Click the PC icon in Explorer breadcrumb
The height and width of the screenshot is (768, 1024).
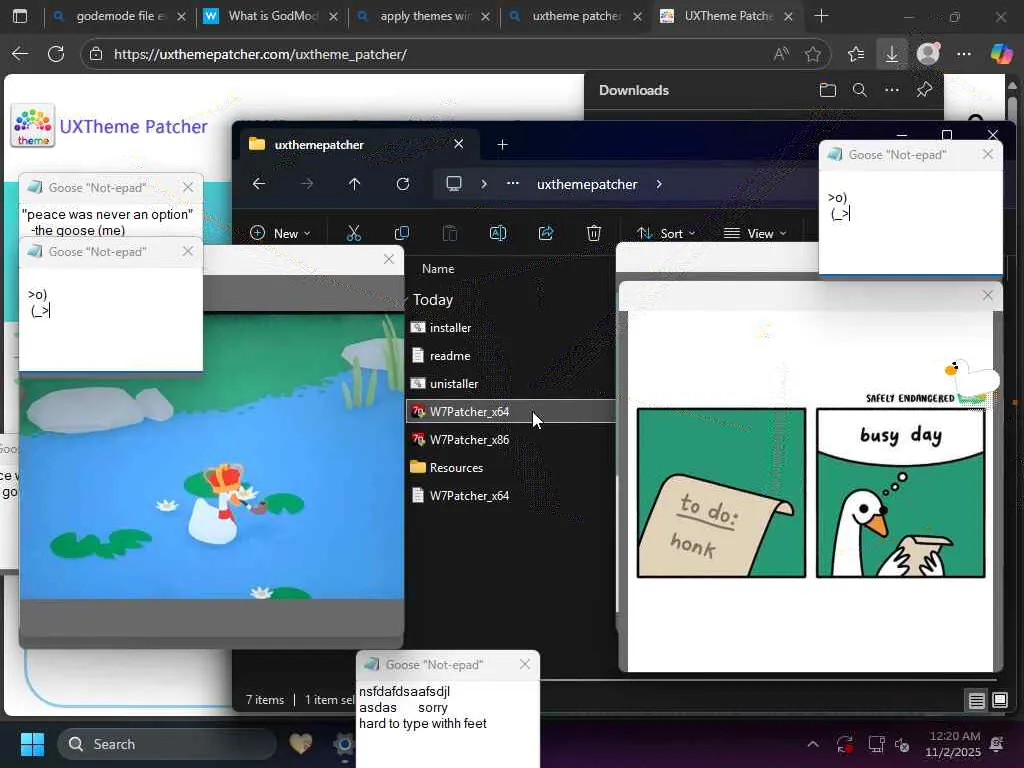pos(454,184)
